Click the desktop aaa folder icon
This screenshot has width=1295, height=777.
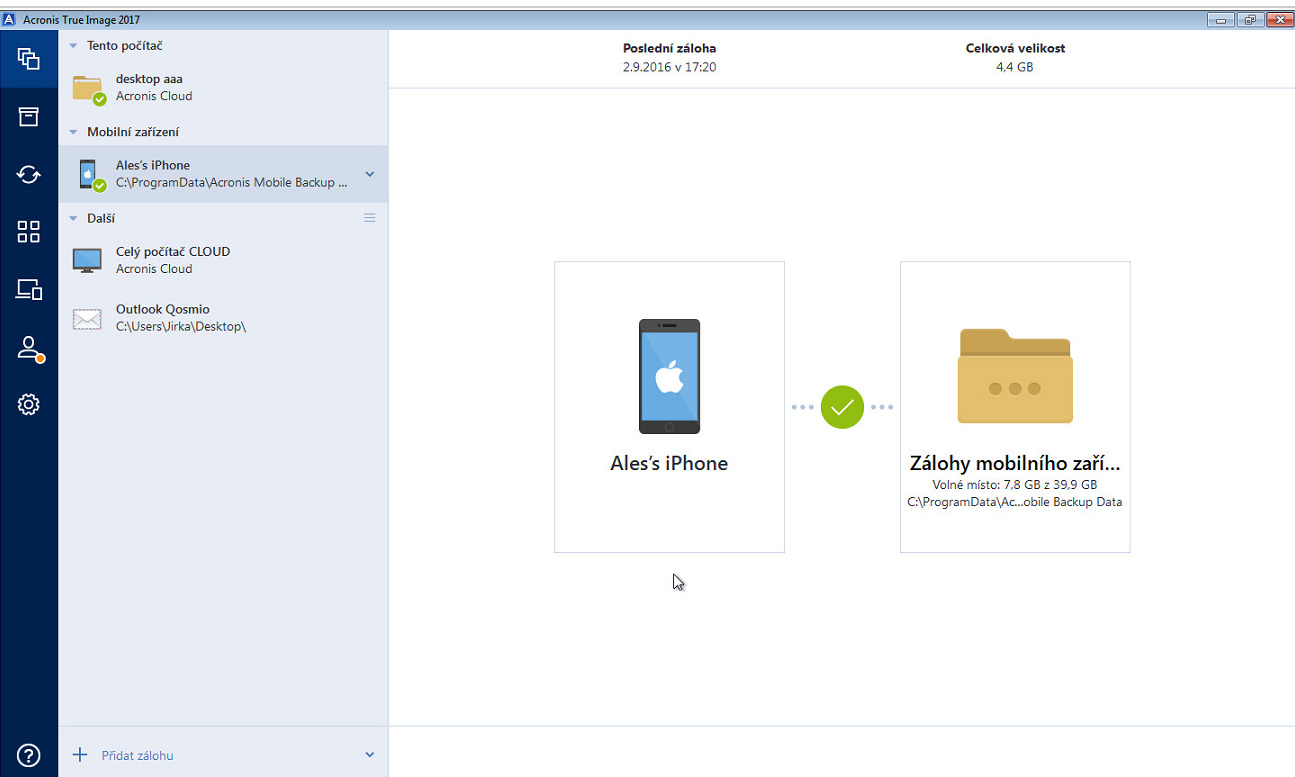[89, 89]
